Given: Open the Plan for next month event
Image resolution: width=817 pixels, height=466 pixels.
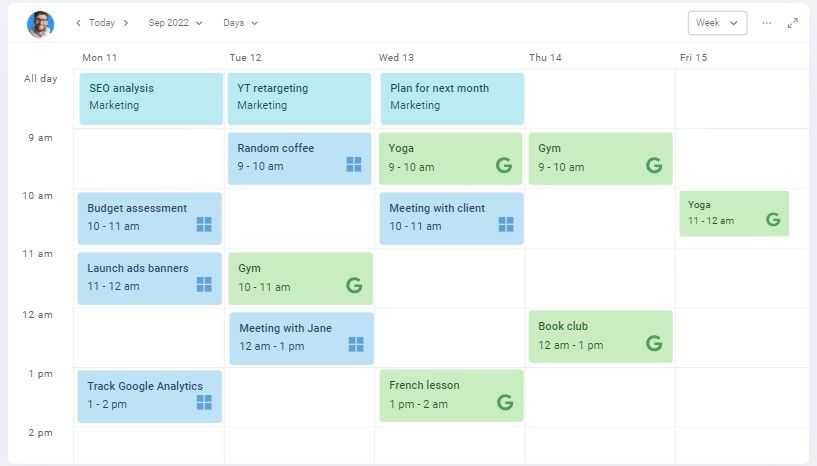Looking at the screenshot, I should pos(452,99).
